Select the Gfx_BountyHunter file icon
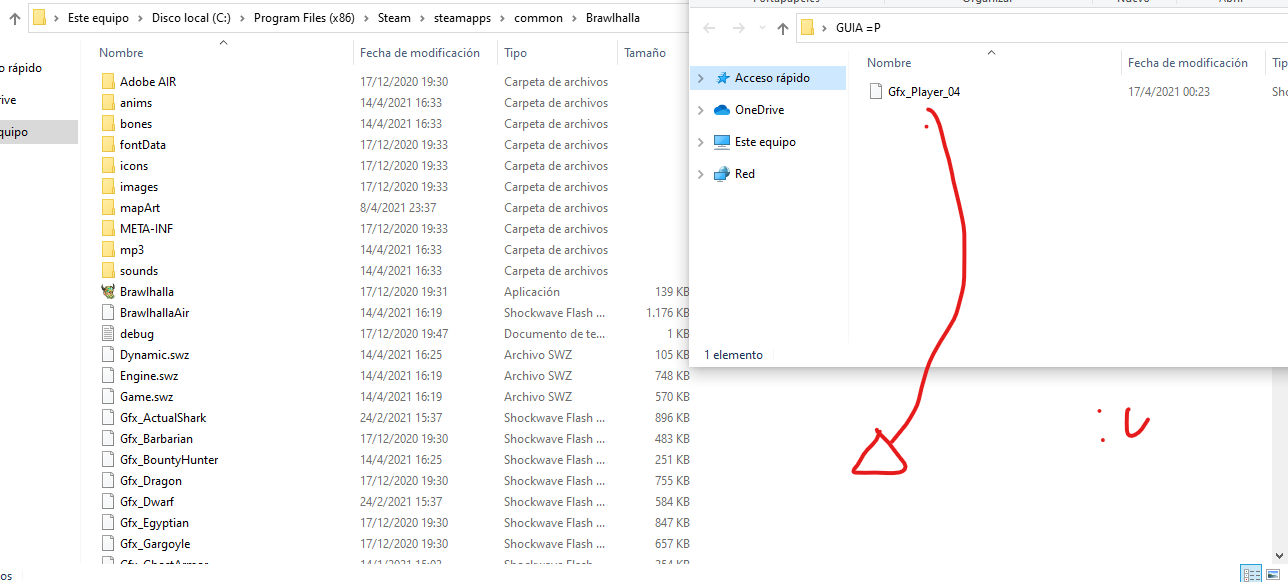Screen dimensions: 1288x582 [x=108, y=459]
